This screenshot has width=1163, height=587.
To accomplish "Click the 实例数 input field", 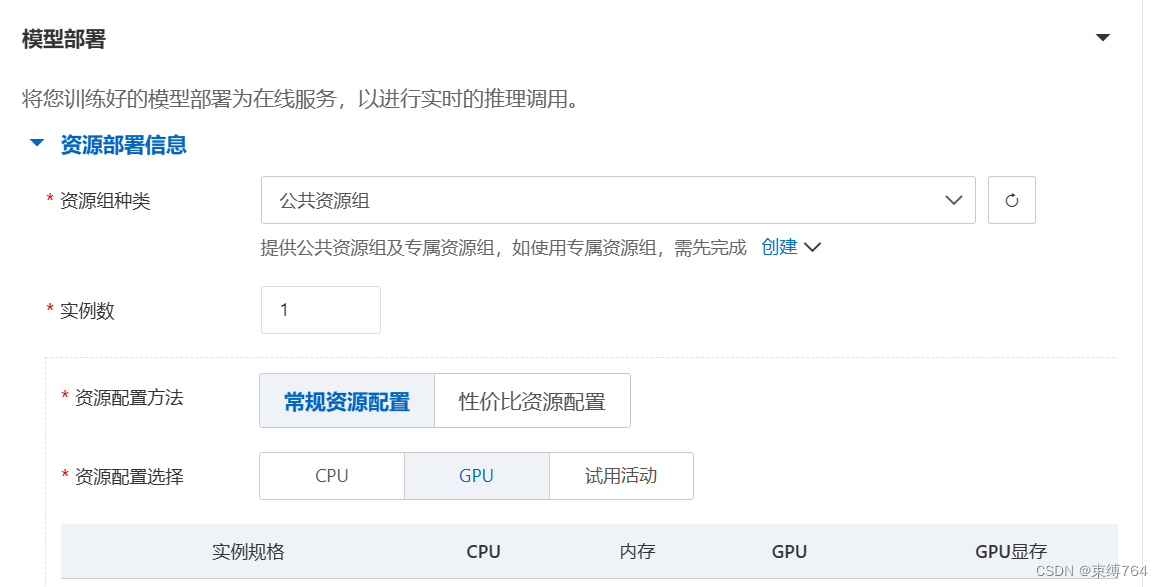I will click(320, 310).
